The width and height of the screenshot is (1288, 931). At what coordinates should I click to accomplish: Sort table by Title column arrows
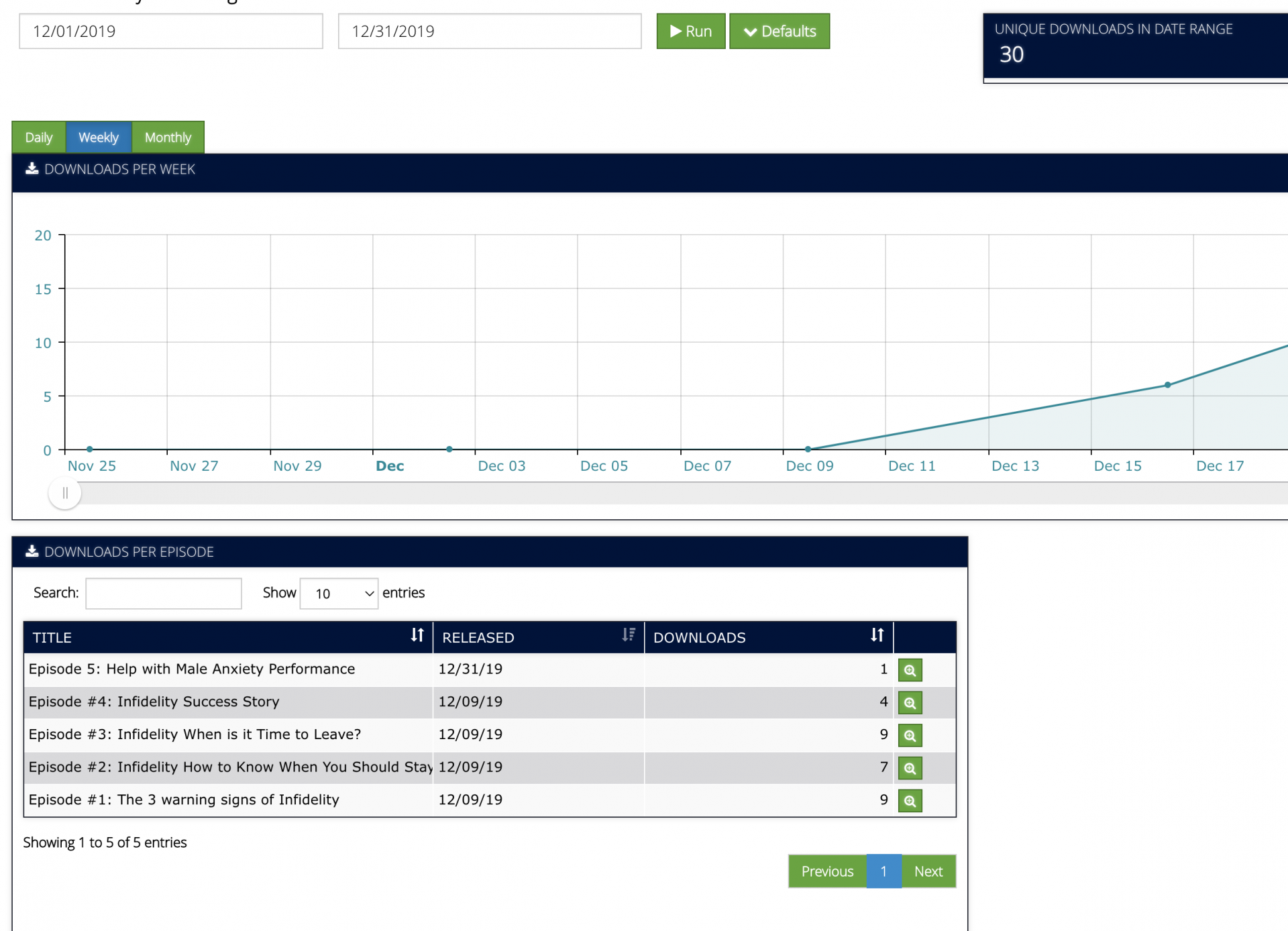(417, 635)
